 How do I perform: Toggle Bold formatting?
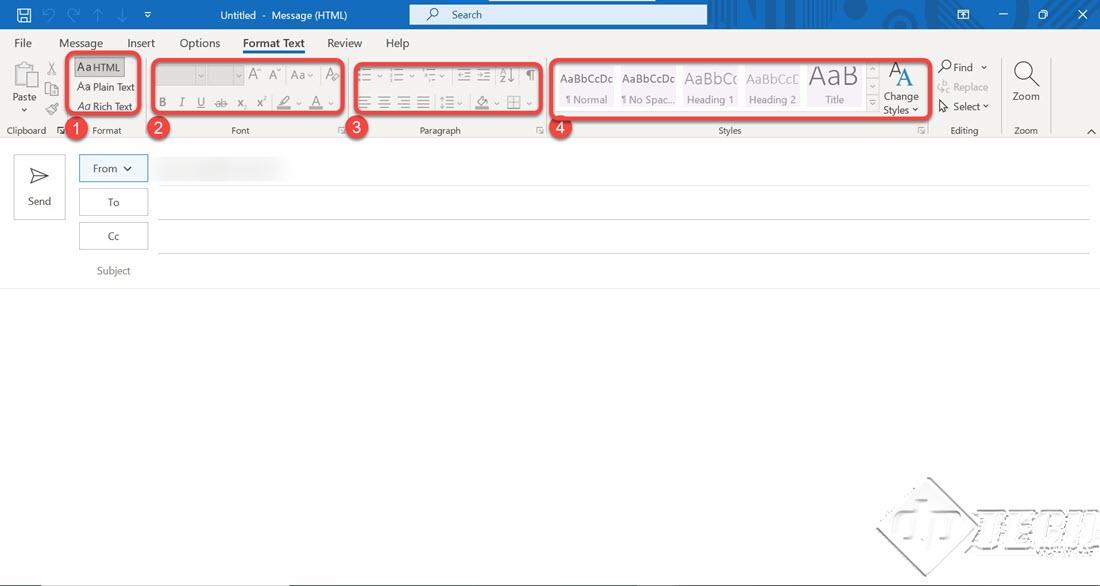pyautogui.click(x=163, y=102)
